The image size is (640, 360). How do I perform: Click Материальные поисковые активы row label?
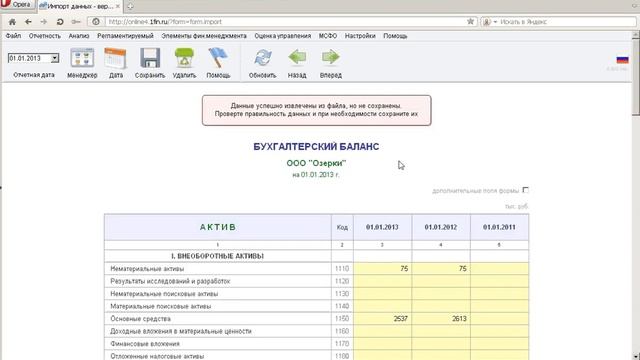click(161, 306)
